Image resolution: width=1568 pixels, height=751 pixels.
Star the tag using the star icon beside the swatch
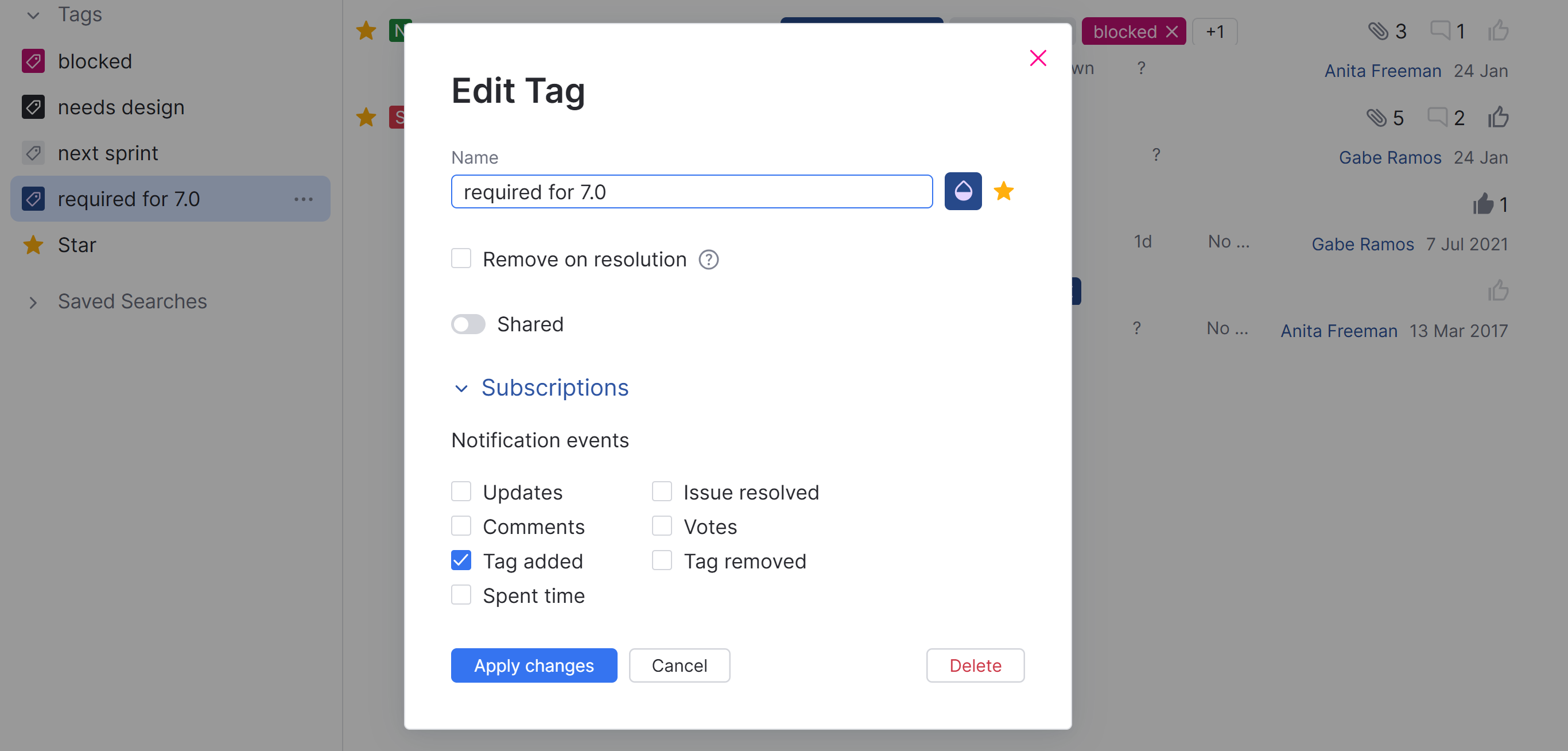click(1004, 191)
